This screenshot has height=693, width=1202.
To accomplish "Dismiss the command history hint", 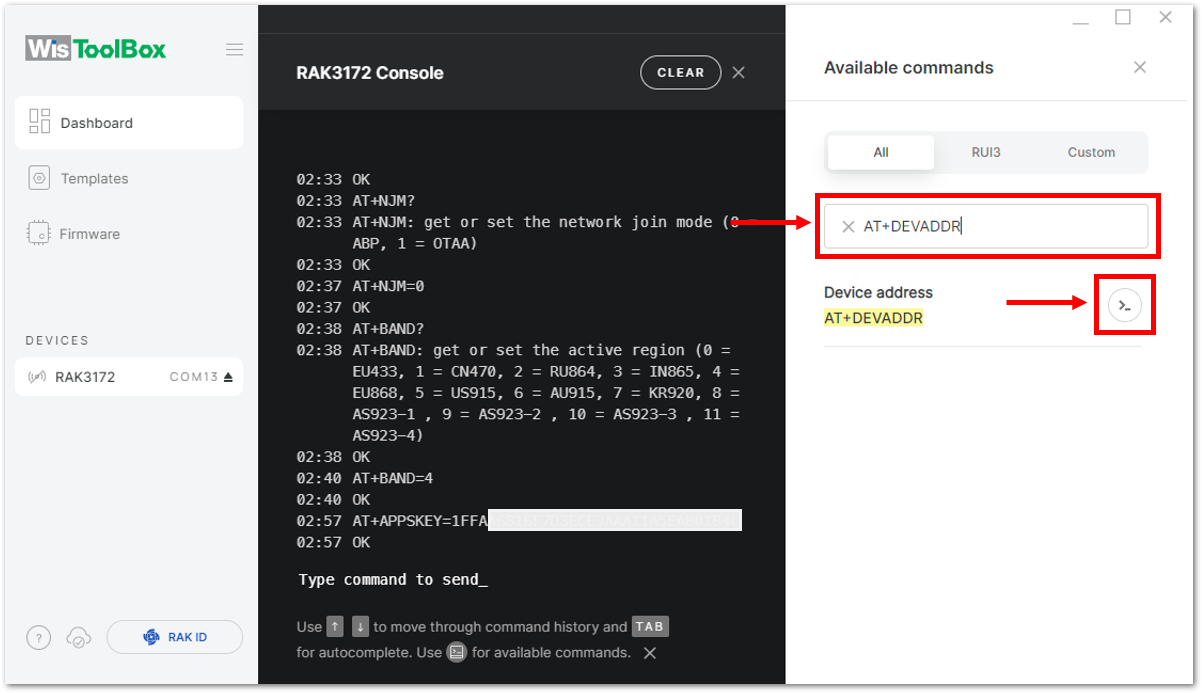I will 650,653.
